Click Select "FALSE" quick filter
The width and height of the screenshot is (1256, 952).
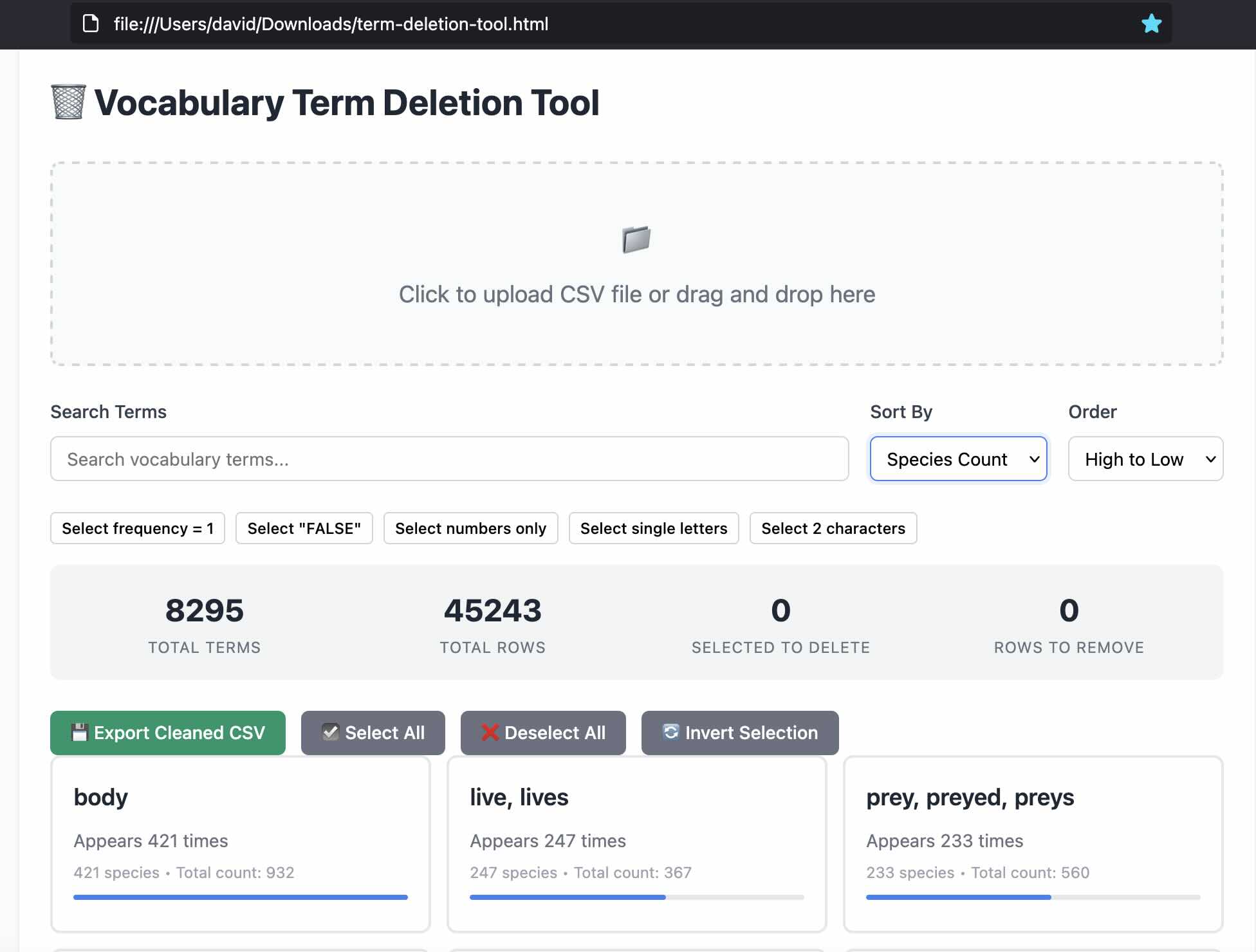(304, 528)
